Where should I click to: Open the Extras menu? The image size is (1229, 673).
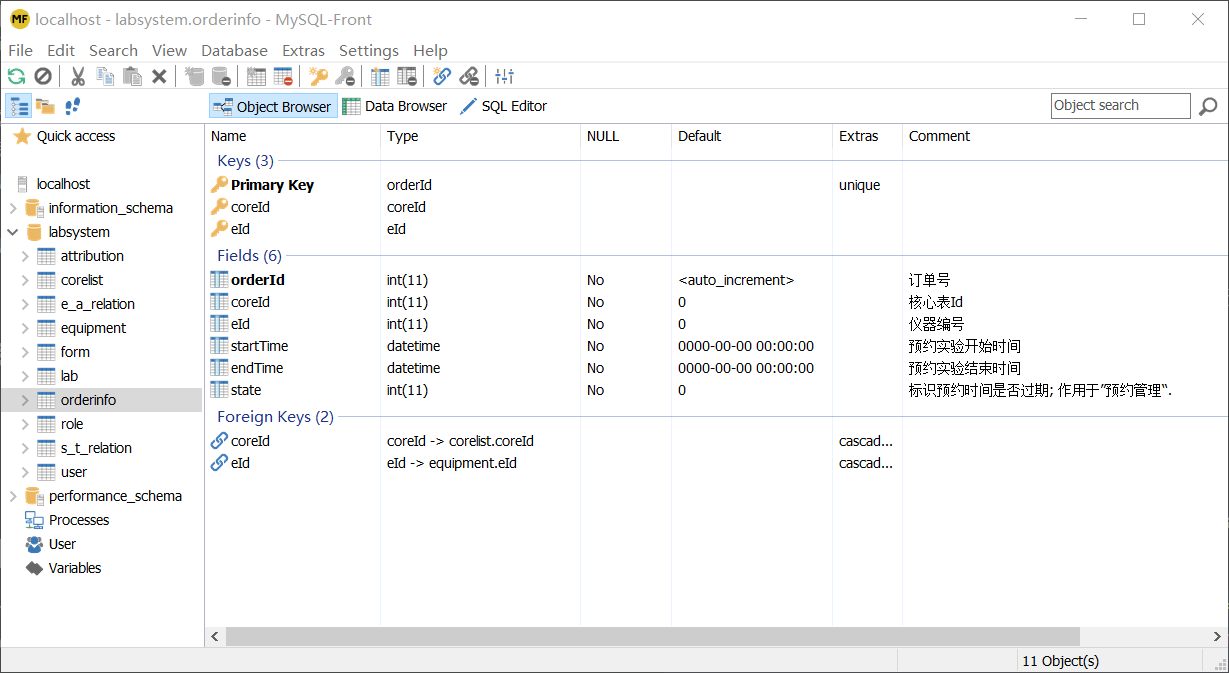coord(303,50)
